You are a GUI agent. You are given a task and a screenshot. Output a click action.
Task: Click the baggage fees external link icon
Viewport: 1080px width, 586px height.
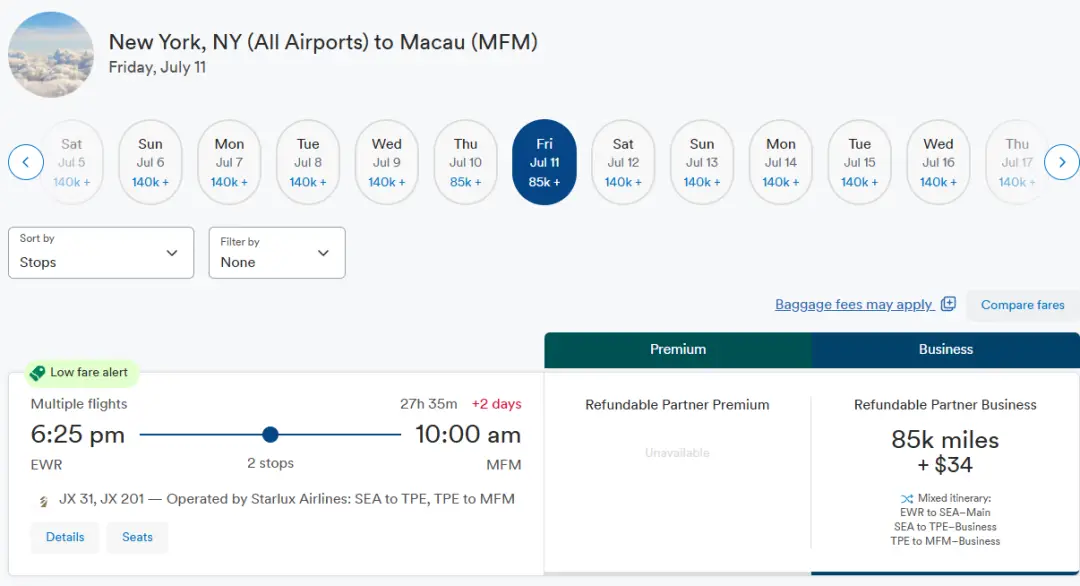pyautogui.click(x=949, y=304)
